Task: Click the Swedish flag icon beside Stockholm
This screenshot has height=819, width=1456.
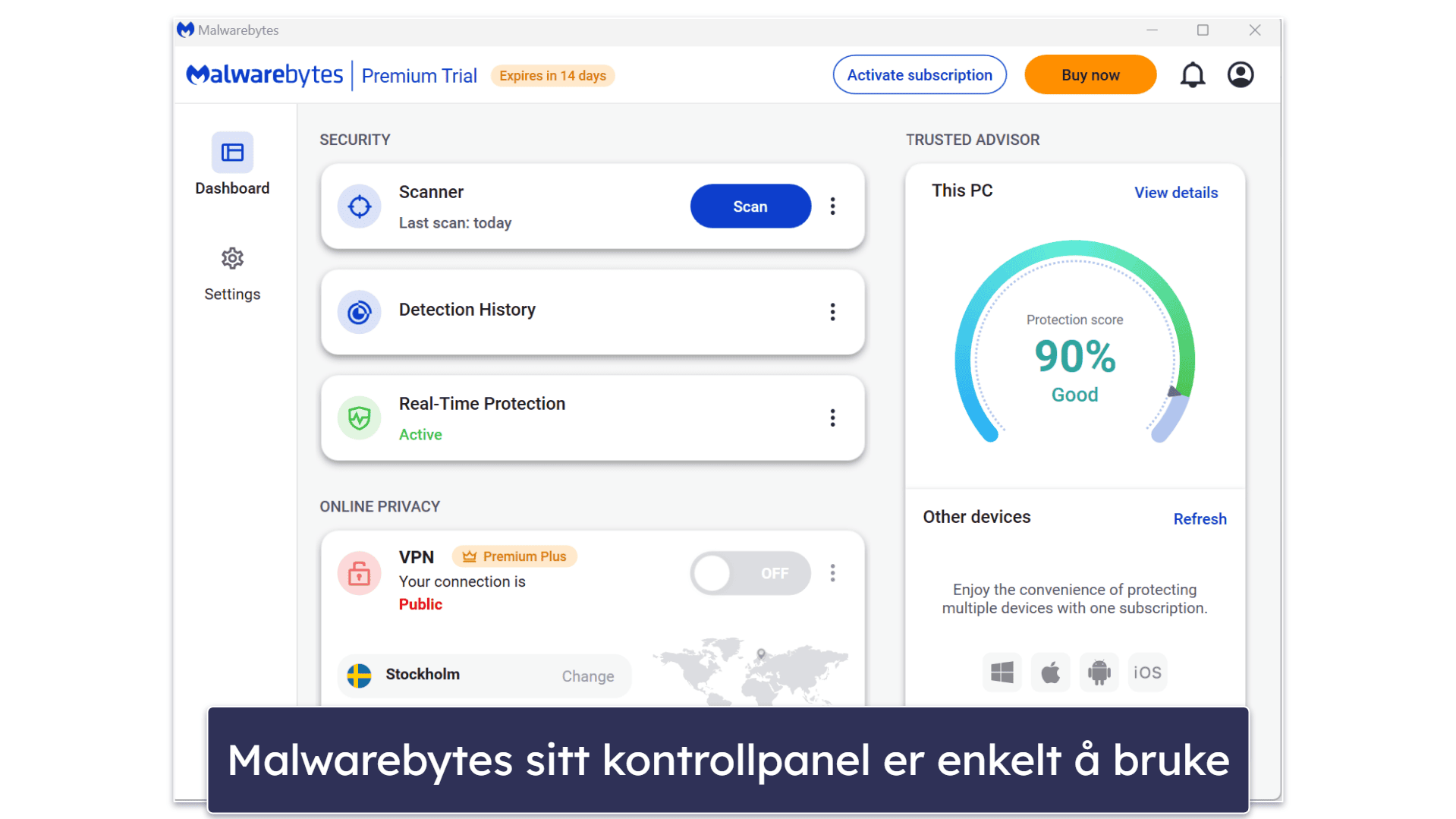Action: tap(359, 675)
